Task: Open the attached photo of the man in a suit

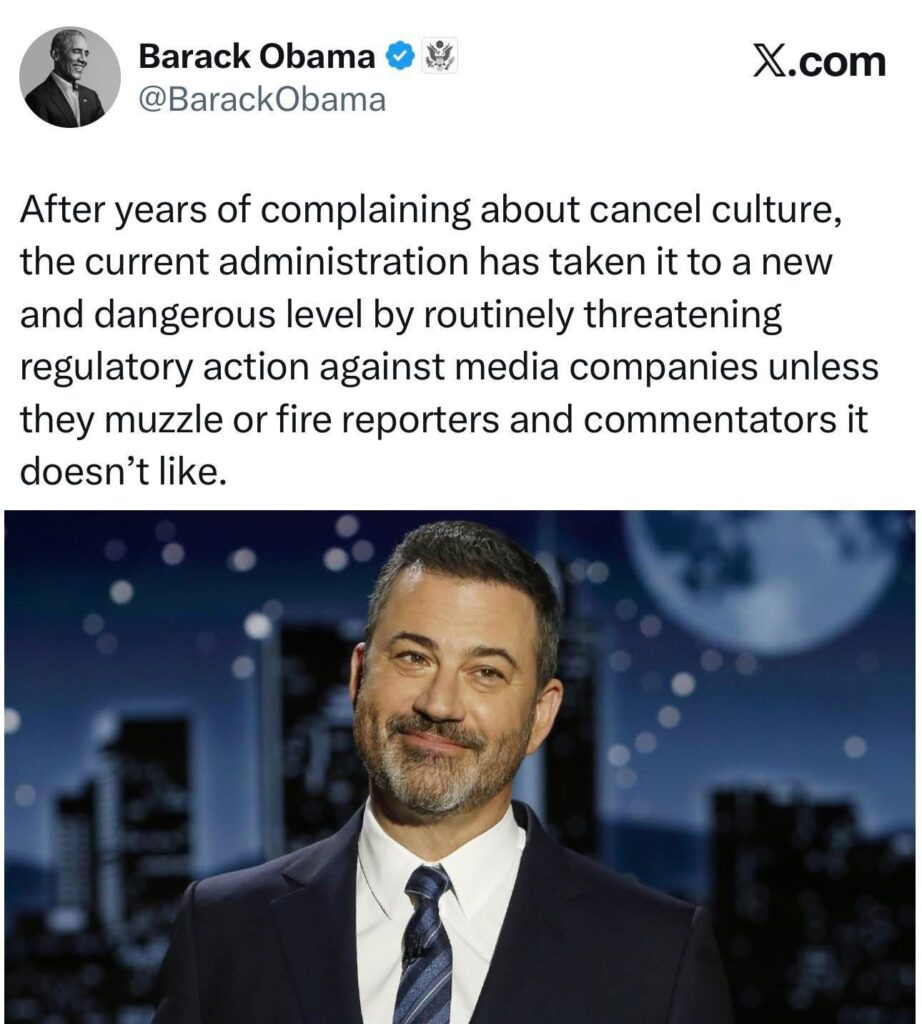Action: [460, 767]
